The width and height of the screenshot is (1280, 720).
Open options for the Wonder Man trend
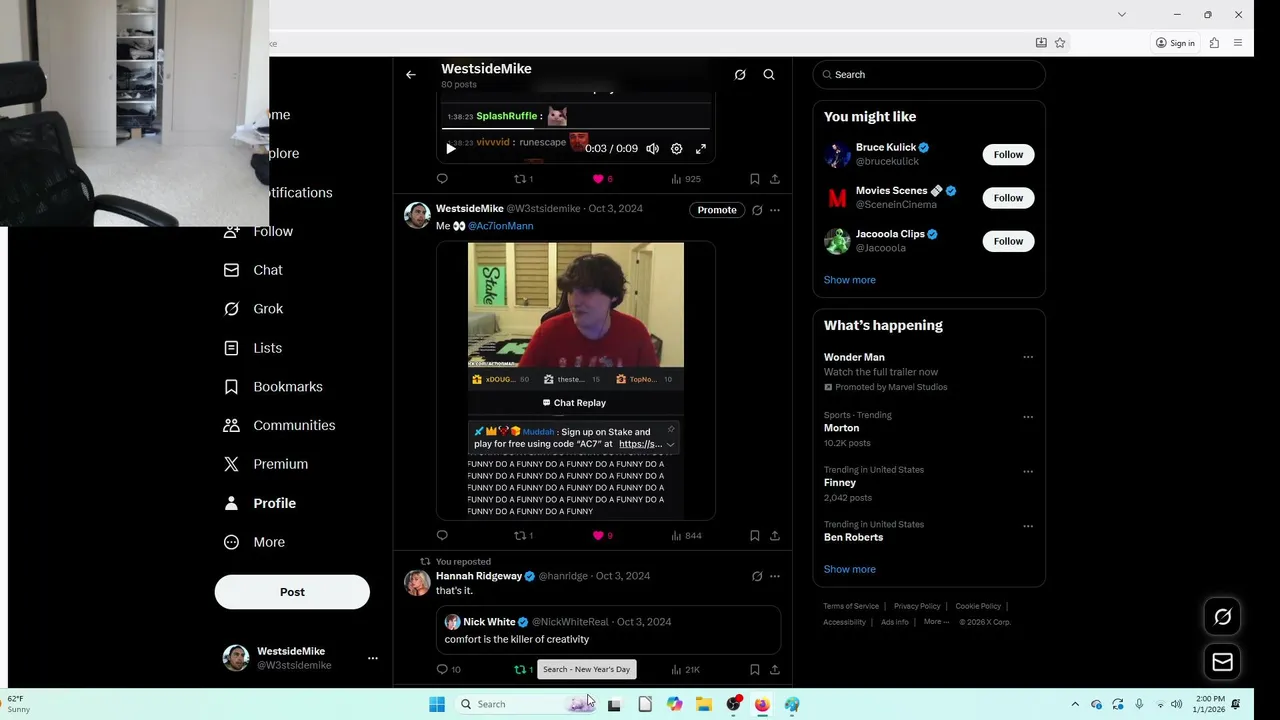click(1028, 357)
